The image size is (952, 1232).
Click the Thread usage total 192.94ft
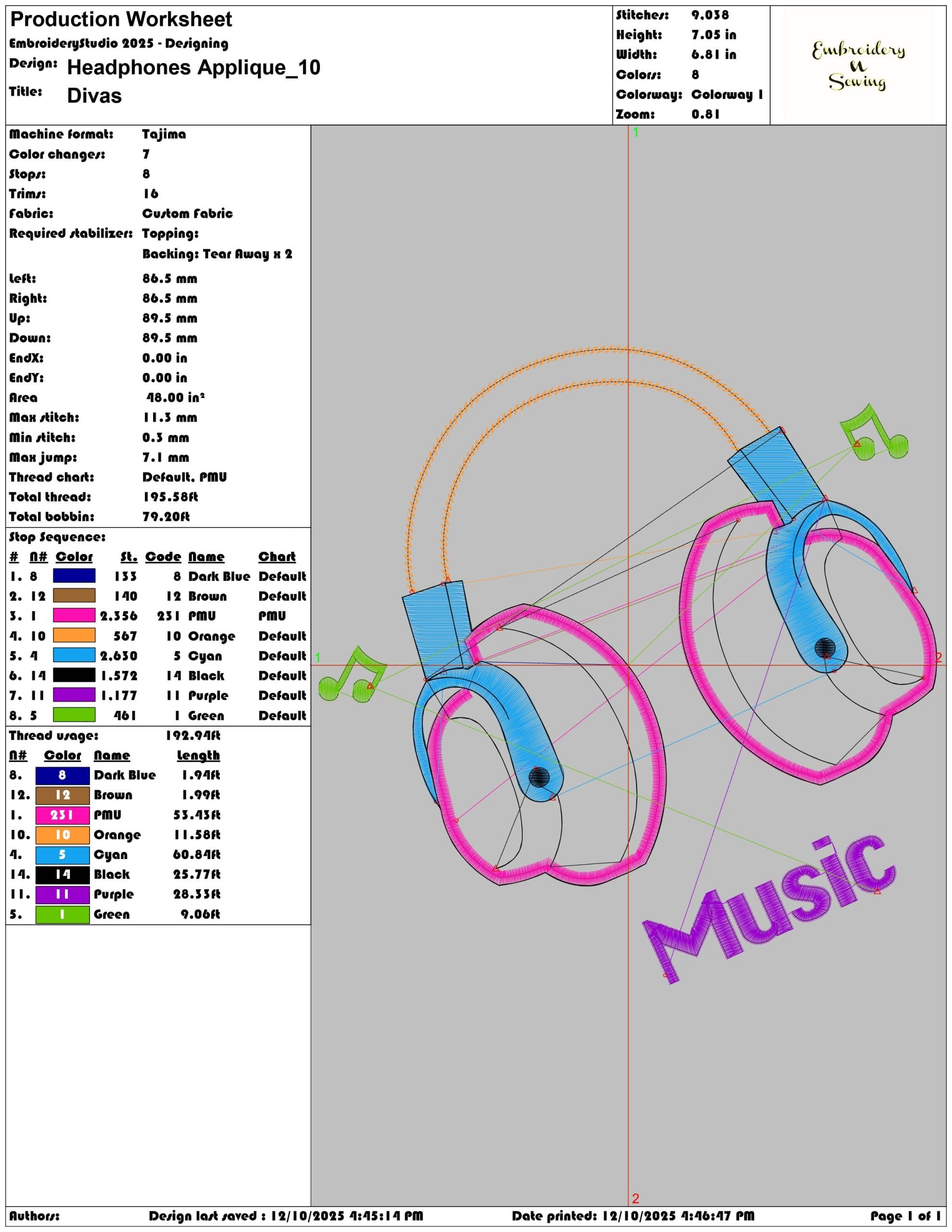193,735
